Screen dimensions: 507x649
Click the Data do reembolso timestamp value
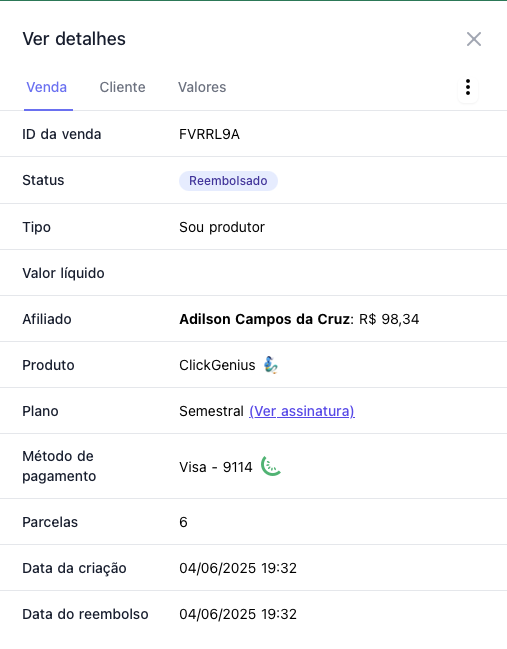(238, 614)
